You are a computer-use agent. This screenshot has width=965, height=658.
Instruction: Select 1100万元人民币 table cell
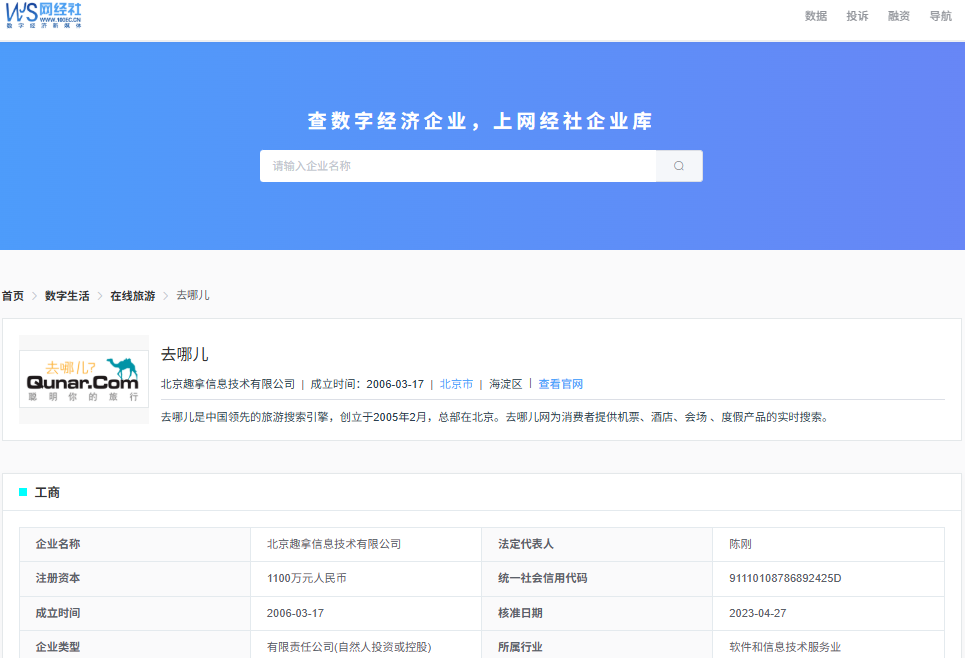pos(366,579)
